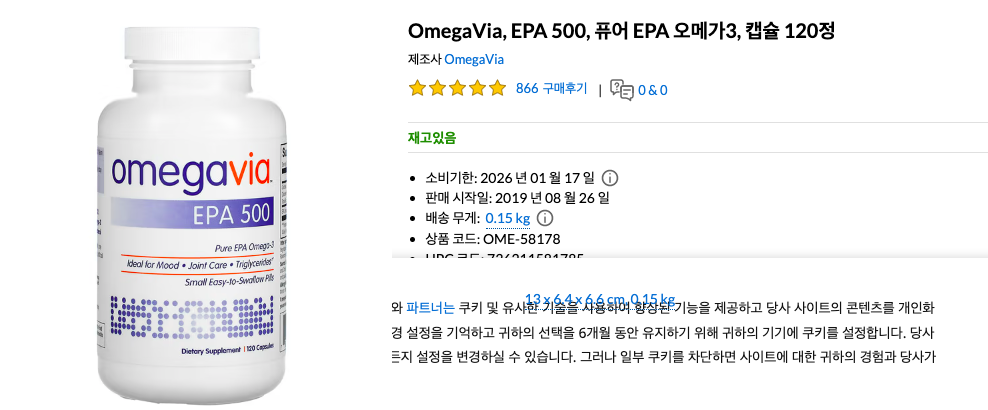Open the OmegaVia manufacturer link

click(x=474, y=59)
